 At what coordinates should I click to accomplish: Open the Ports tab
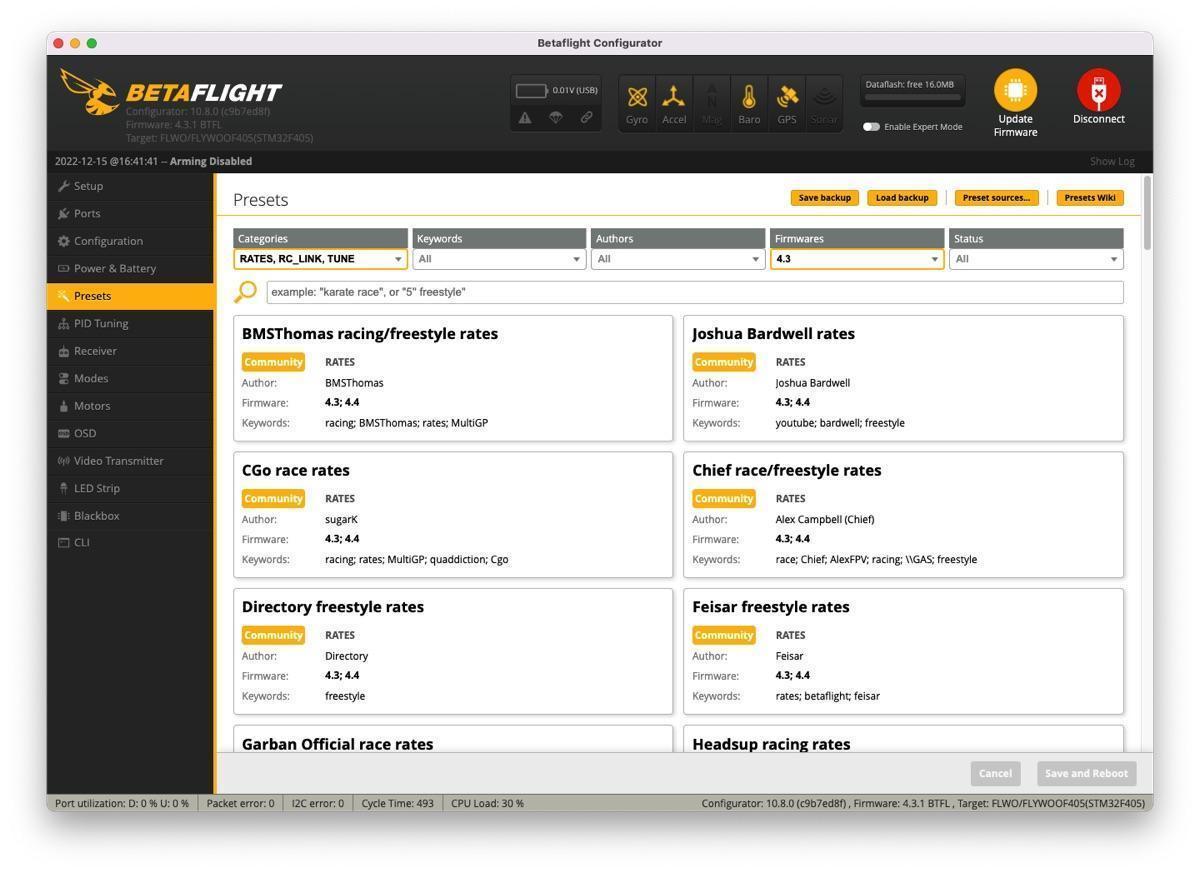pos(130,213)
